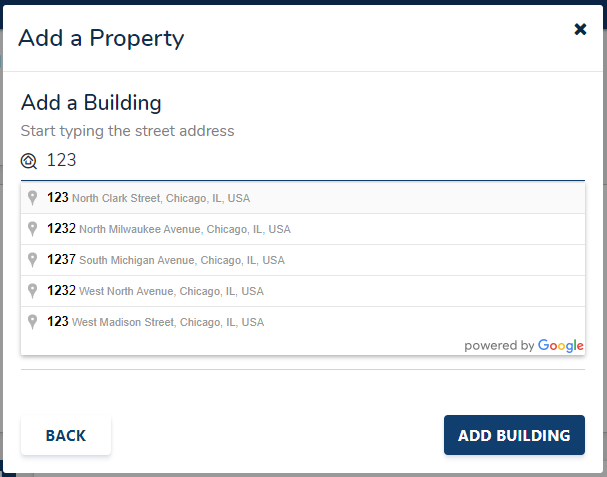Select 1232 West North Avenue suggestion
The image size is (607, 477).
(157, 291)
